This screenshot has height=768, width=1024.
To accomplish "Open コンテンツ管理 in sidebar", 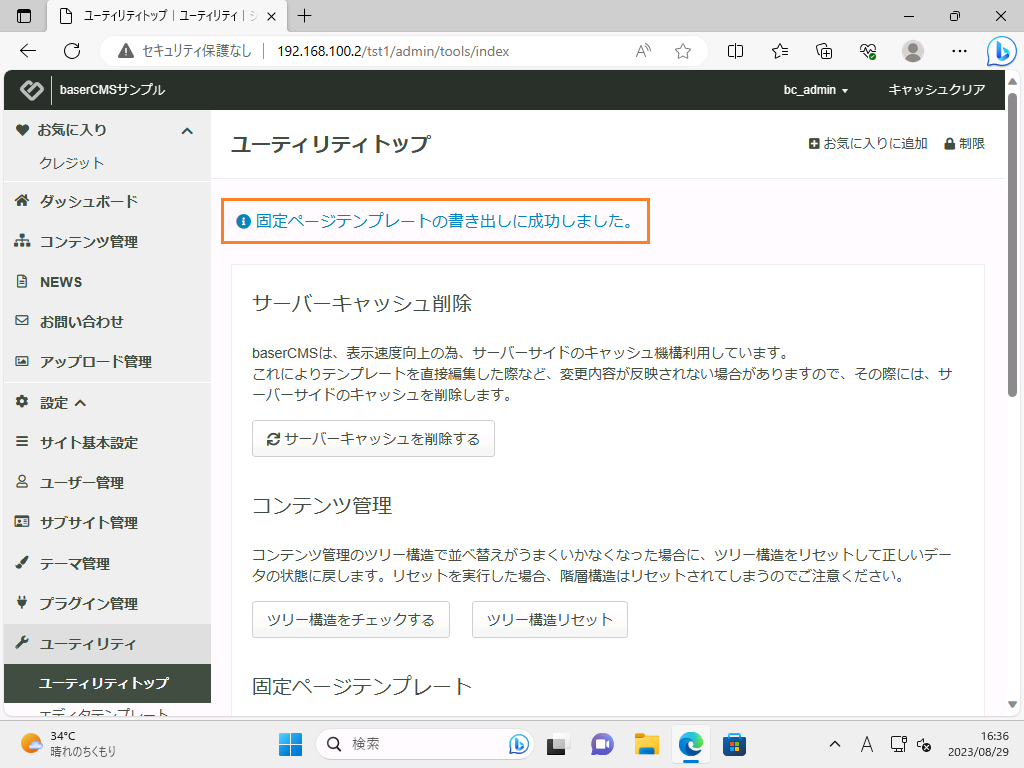I will [88, 242].
